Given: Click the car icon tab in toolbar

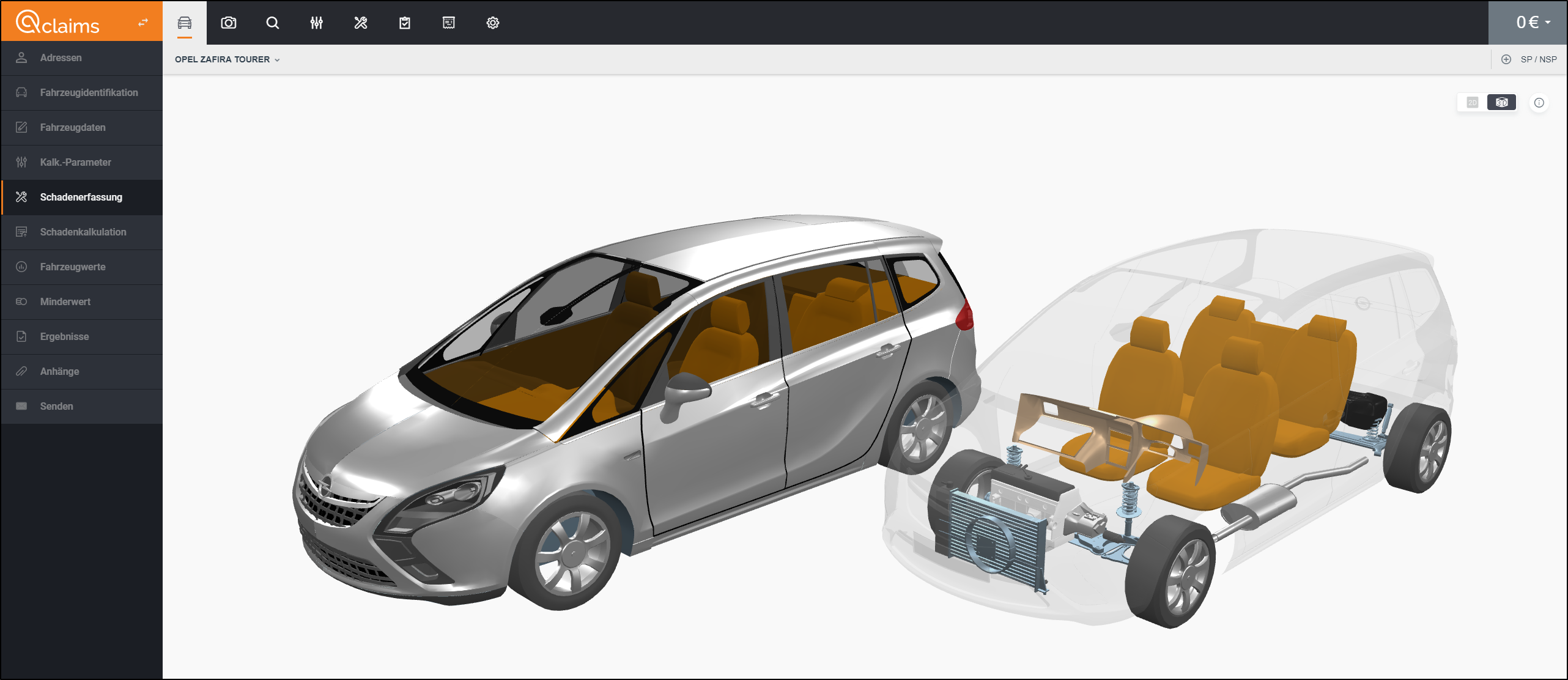Looking at the screenshot, I should point(185,23).
